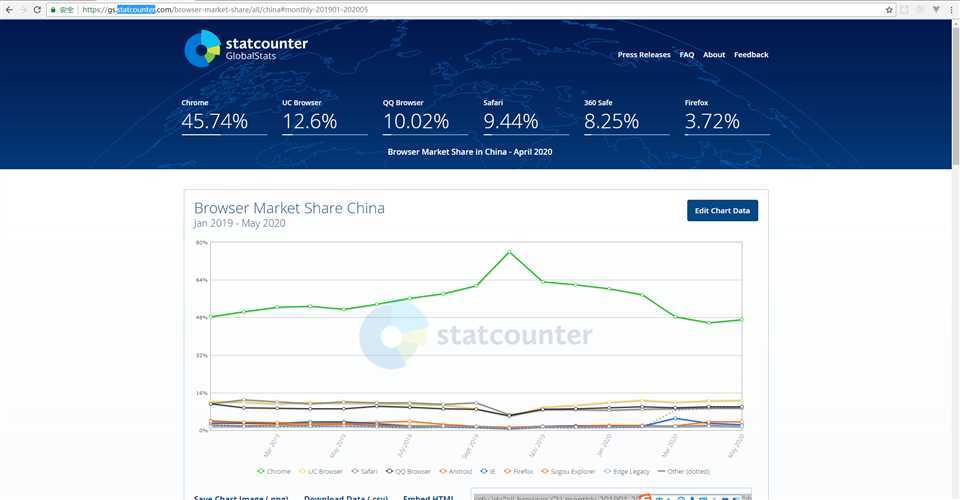This screenshot has width=960, height=500.
Task: Go back with the browser back arrow
Action: pyautogui.click(x=9, y=10)
